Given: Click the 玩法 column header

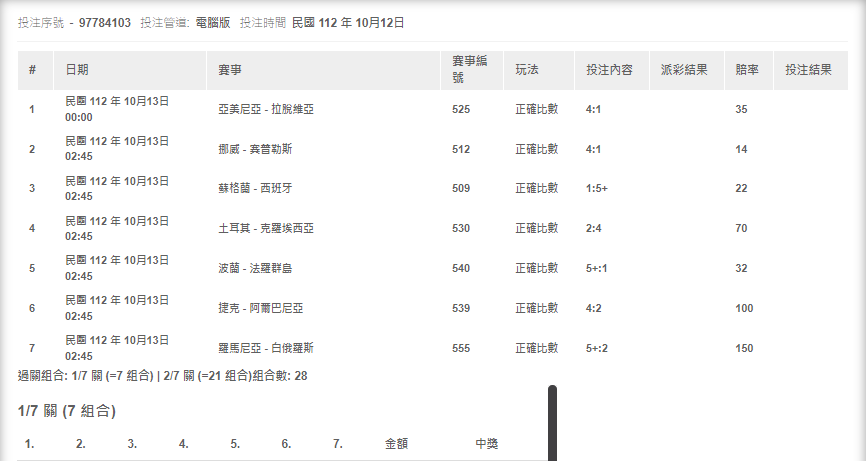Looking at the screenshot, I should point(527,71).
